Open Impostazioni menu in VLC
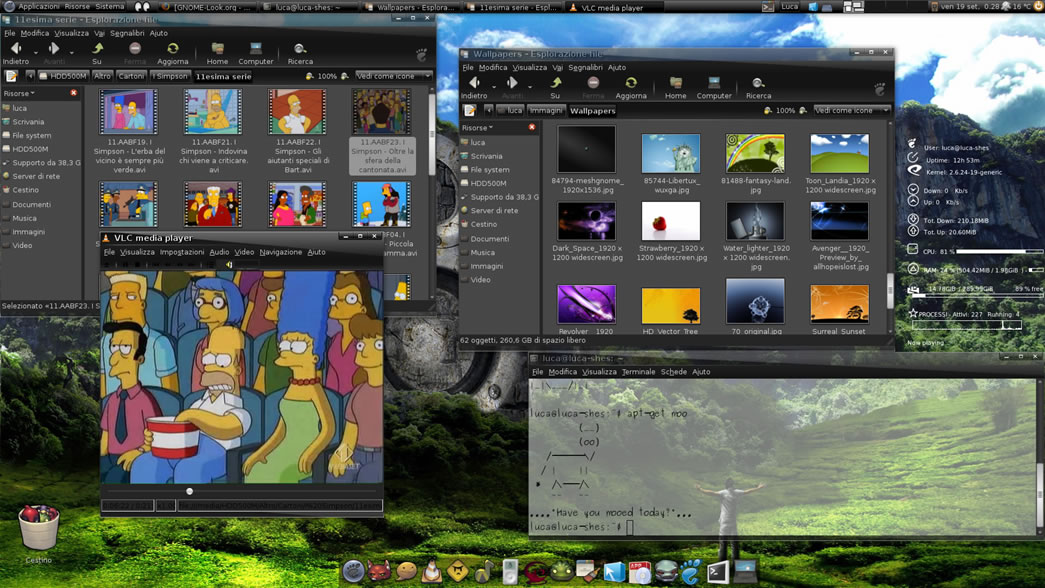This screenshot has height=588, width=1045. click(182, 252)
